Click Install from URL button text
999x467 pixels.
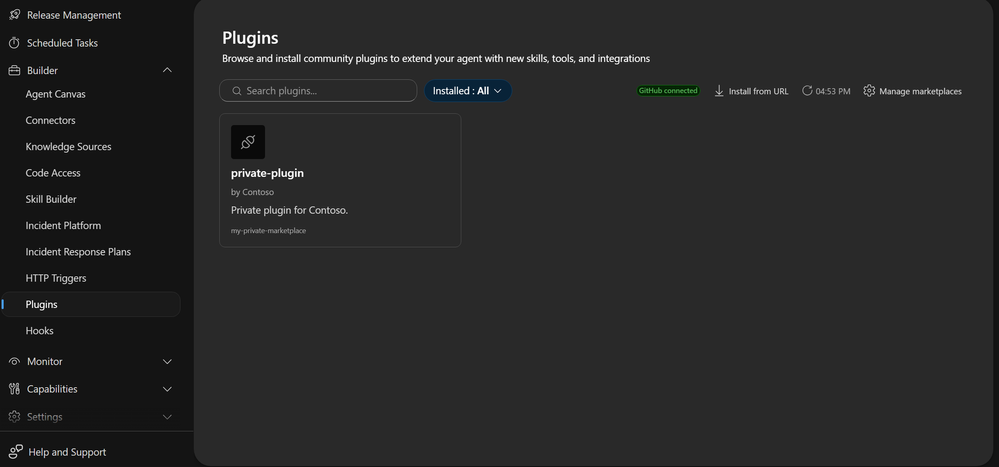[758, 91]
